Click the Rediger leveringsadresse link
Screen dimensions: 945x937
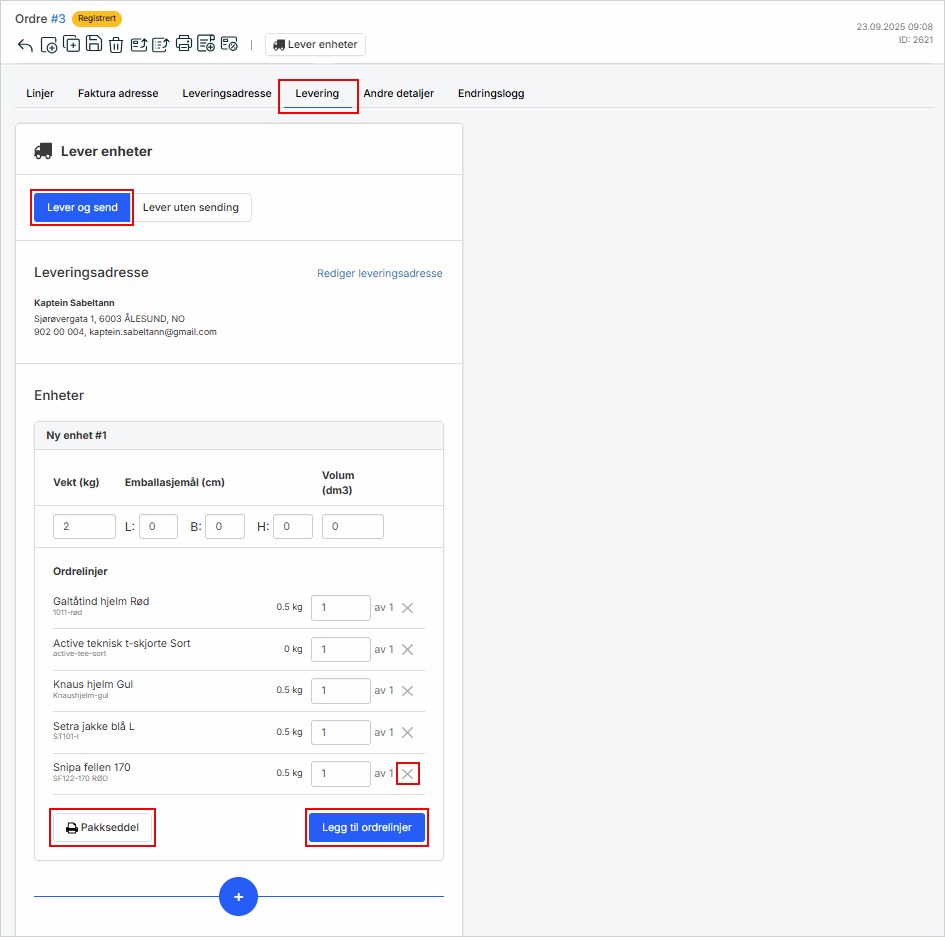(379, 273)
